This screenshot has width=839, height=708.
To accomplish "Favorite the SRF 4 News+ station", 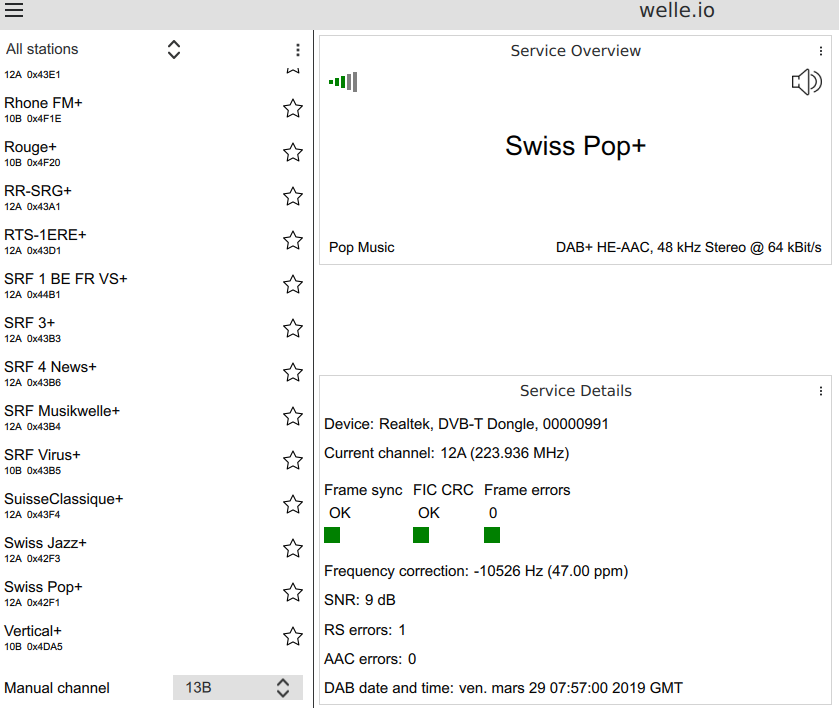I will [x=293, y=372].
